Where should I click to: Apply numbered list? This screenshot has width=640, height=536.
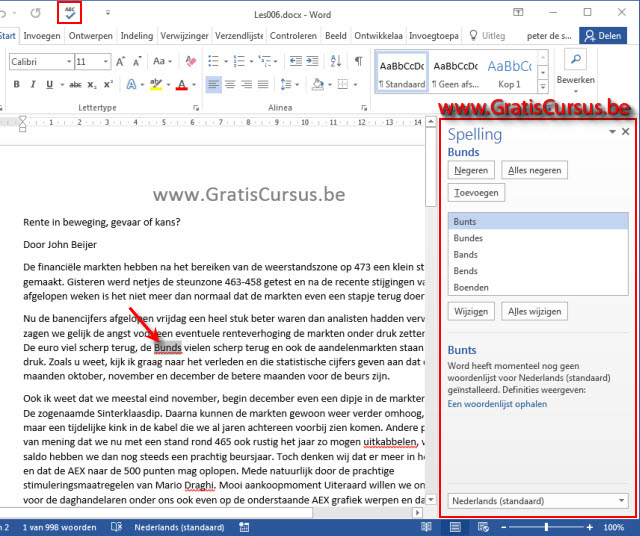pyautogui.click(x=239, y=62)
